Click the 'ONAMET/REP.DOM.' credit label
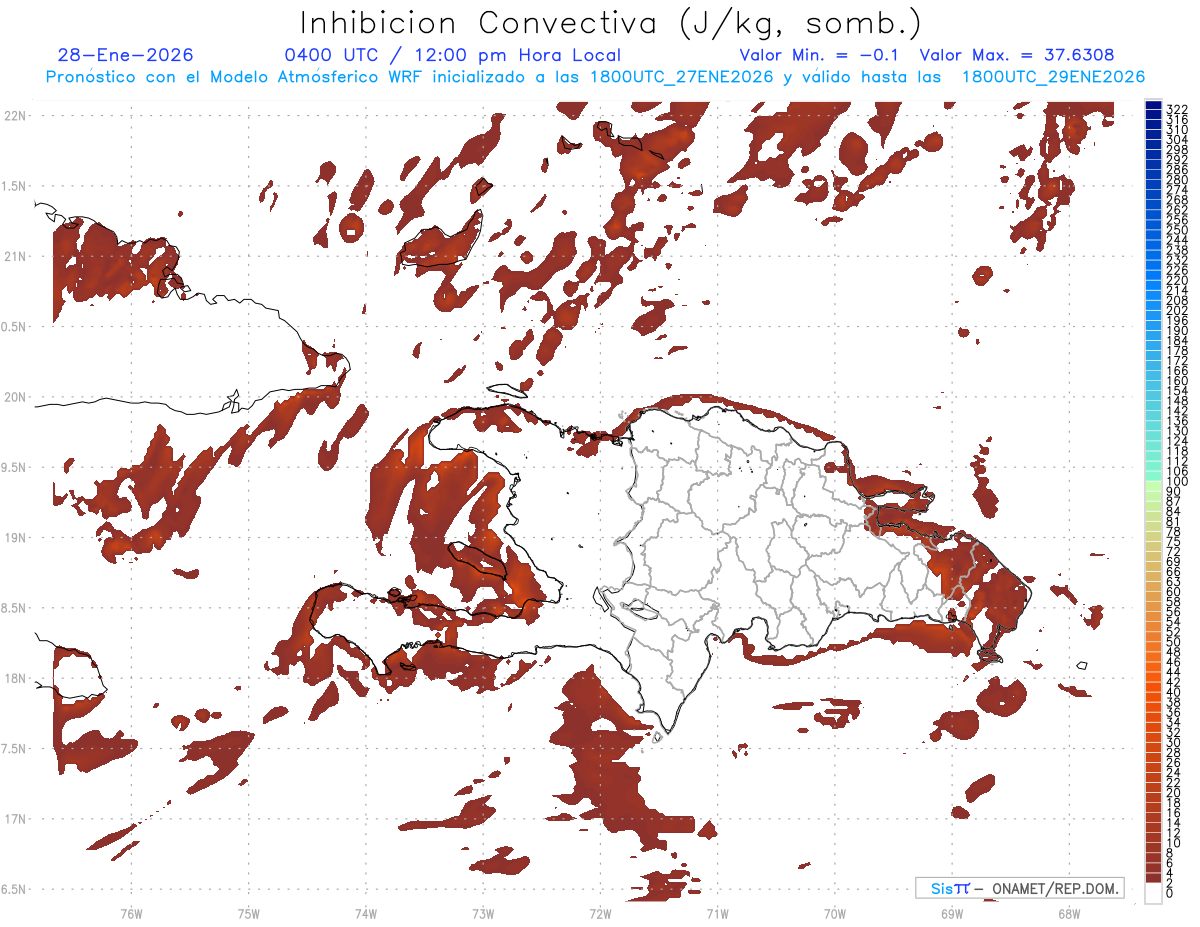The image size is (1200, 927). pyautogui.click(x=1055, y=888)
